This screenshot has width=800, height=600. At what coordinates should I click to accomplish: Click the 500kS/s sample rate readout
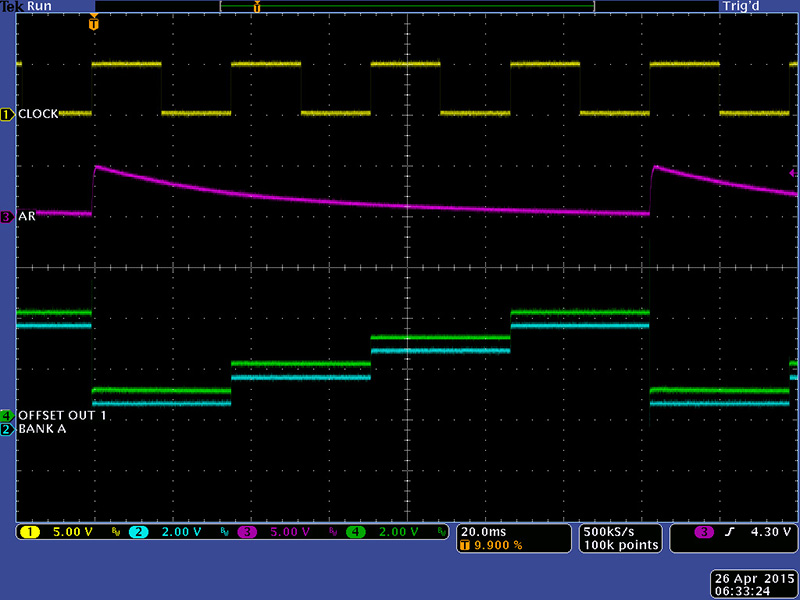click(620, 531)
